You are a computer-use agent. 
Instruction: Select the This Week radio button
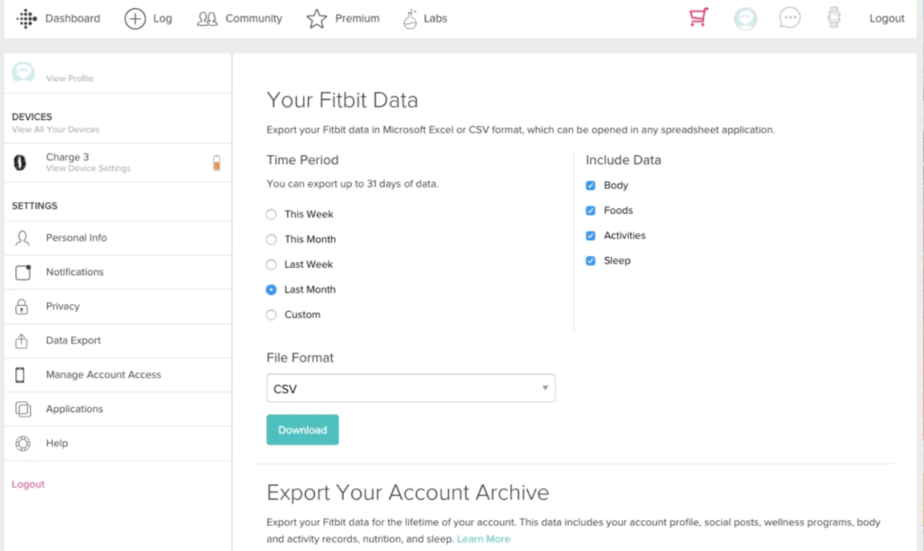tap(271, 214)
